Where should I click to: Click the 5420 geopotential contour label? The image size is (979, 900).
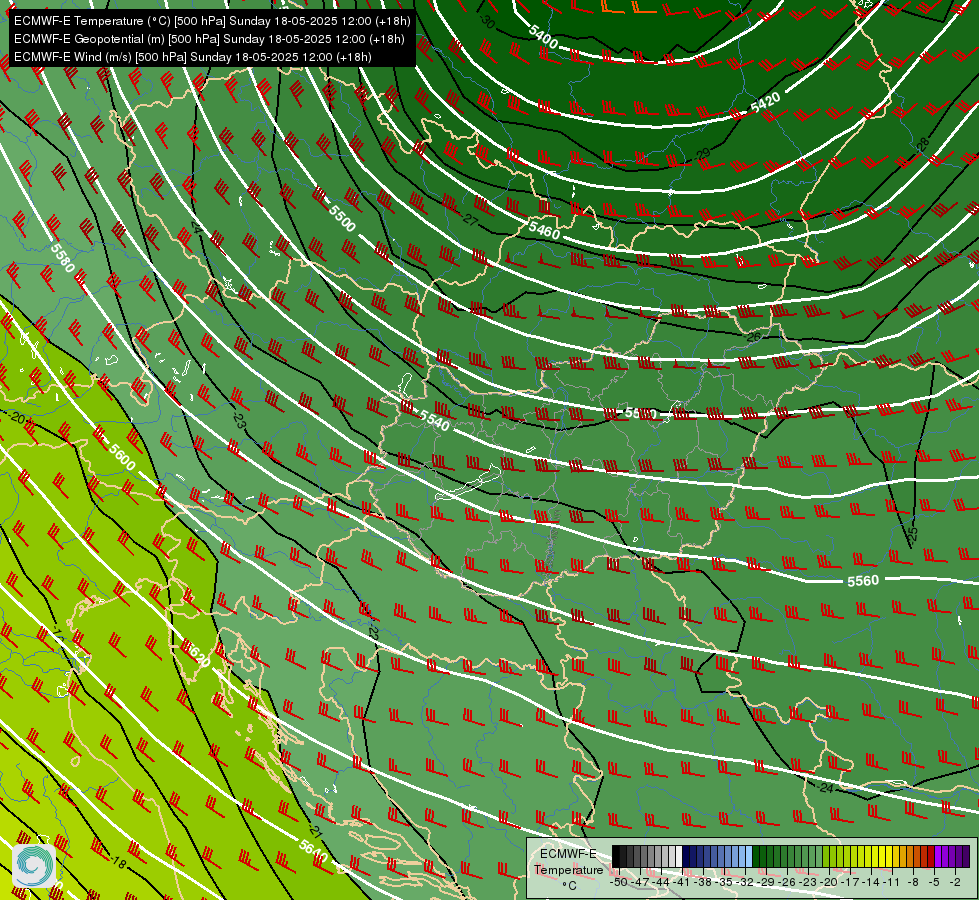(x=765, y=102)
